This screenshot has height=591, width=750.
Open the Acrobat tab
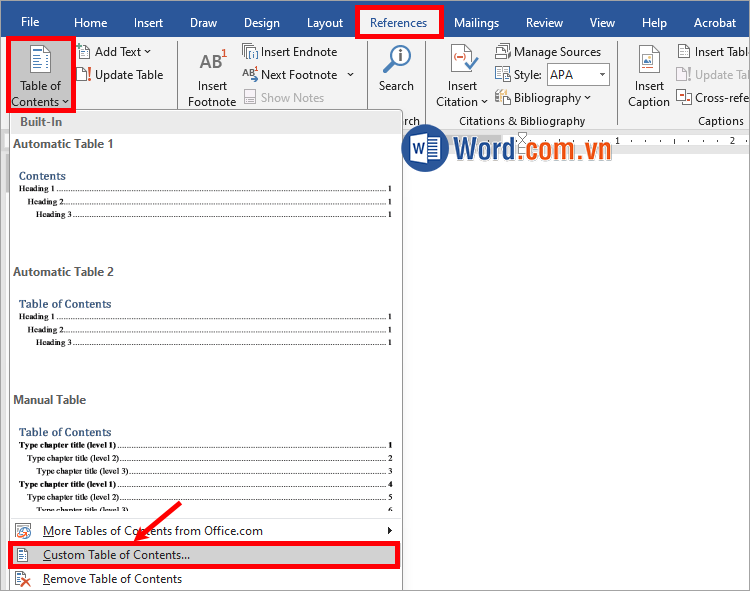click(715, 22)
